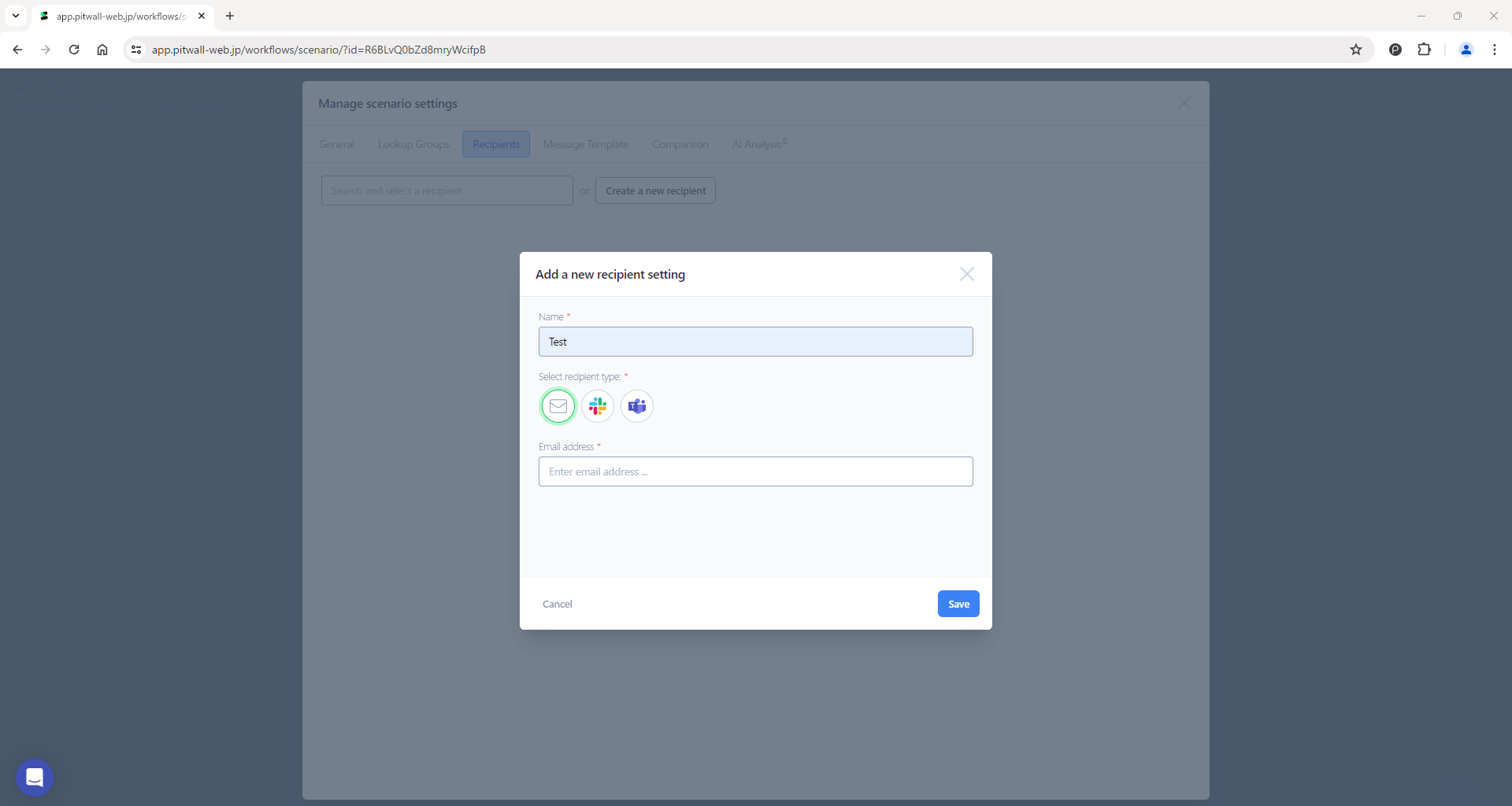
Task: Click the Save button
Action: [x=958, y=604]
